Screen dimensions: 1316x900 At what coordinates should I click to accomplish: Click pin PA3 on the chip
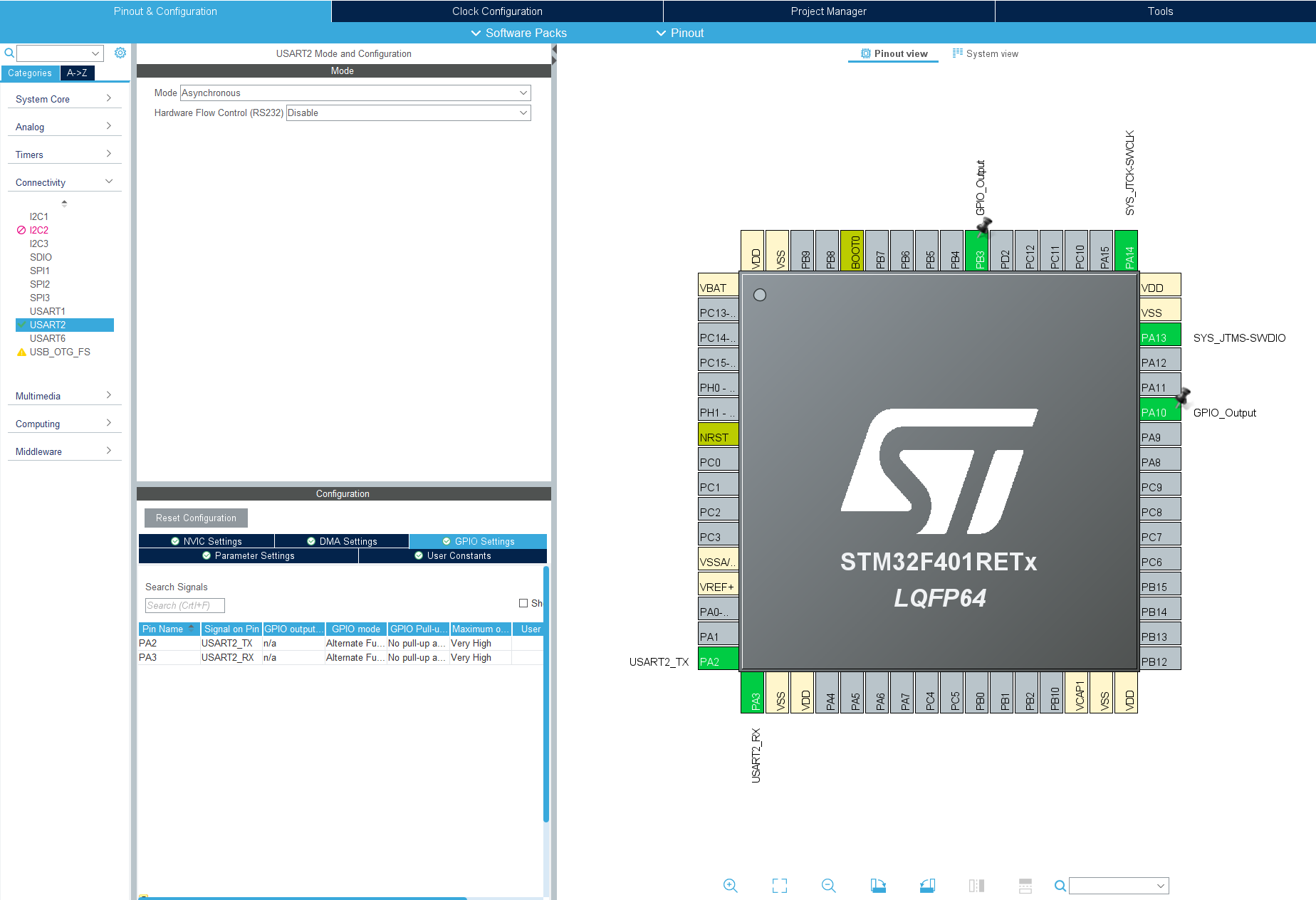[753, 692]
